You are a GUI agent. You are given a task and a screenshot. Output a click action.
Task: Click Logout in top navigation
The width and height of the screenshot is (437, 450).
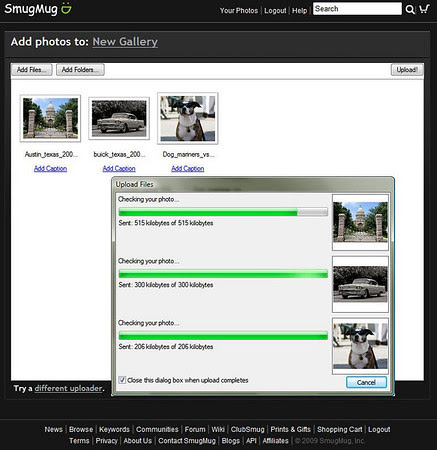coord(275,11)
